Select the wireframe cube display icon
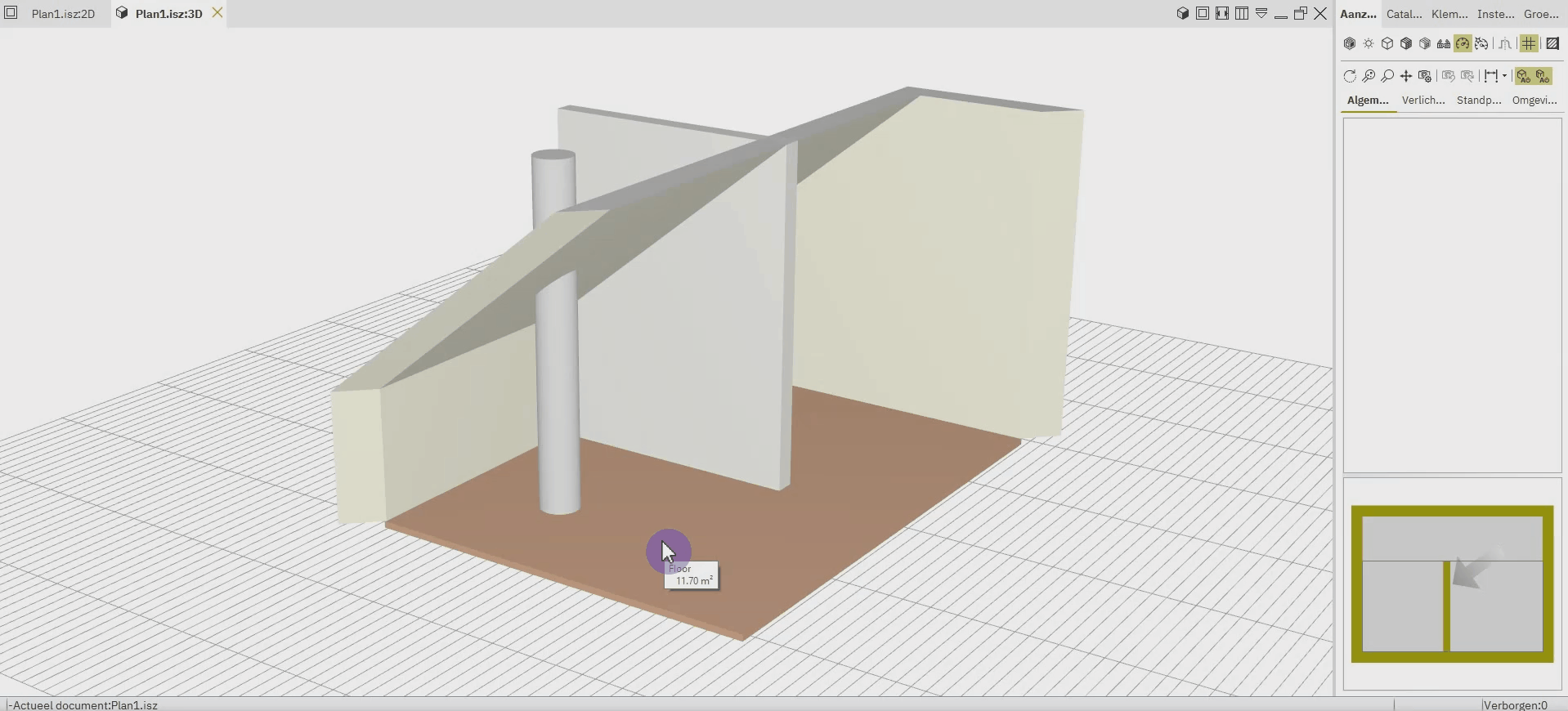This screenshot has width=1568, height=711. pos(1387,43)
